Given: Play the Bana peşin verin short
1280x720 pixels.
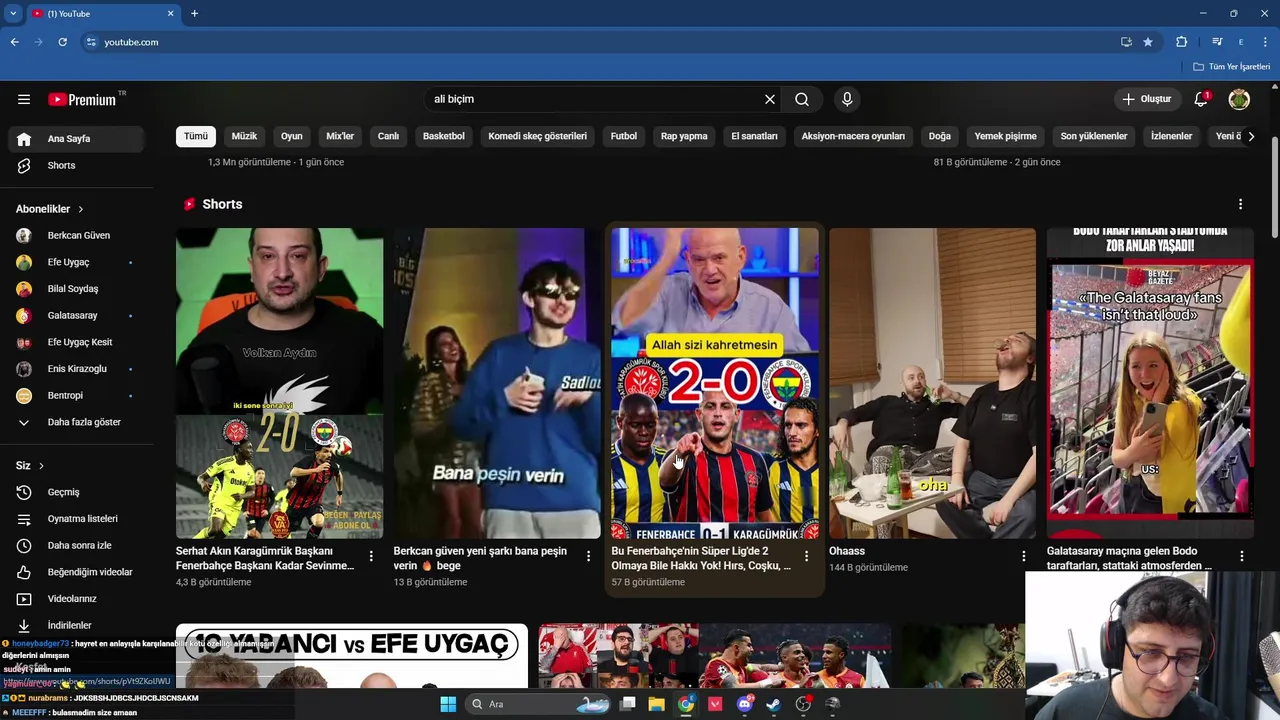Looking at the screenshot, I should tap(497, 383).
